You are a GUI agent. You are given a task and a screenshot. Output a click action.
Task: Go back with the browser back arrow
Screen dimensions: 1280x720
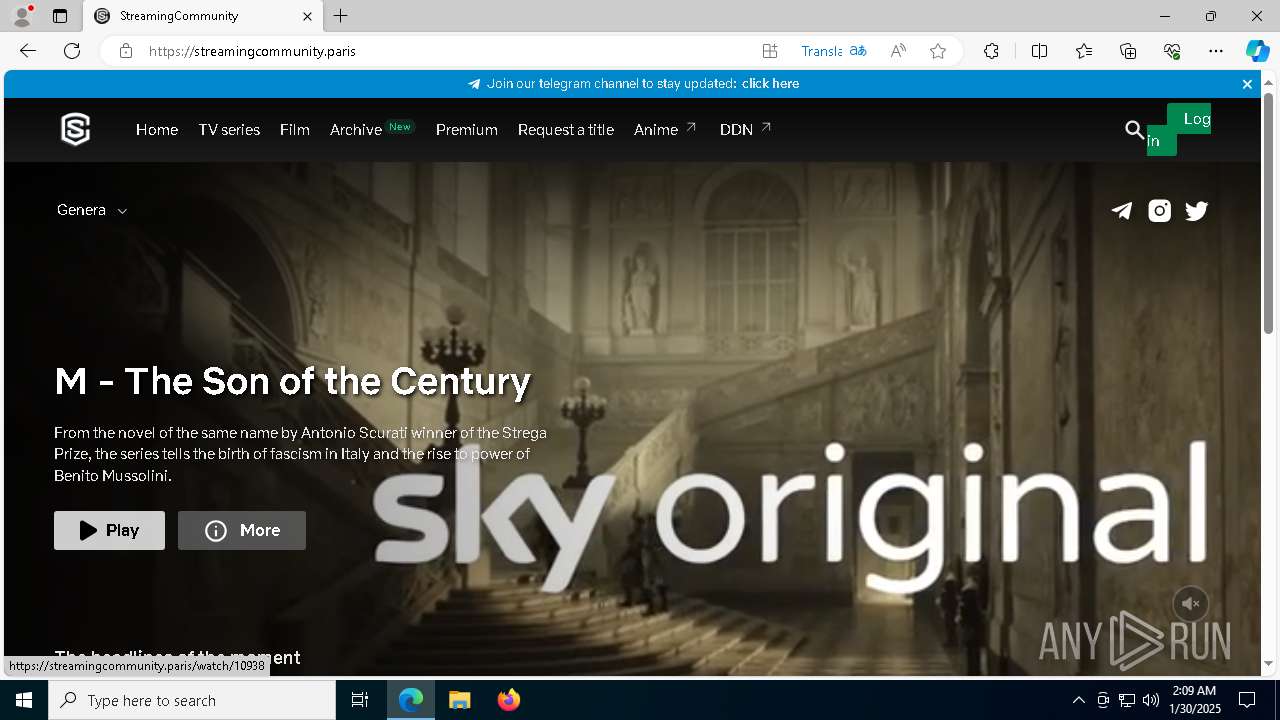click(x=28, y=51)
